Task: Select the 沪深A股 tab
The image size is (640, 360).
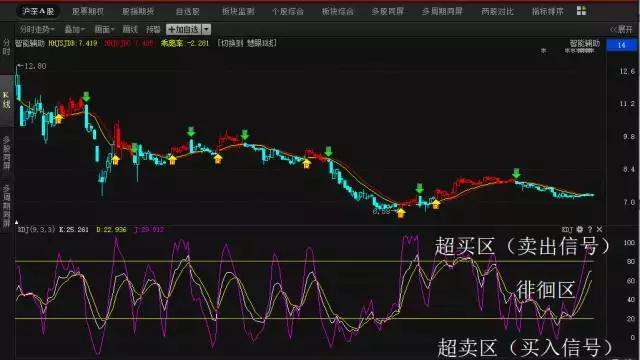Action: click(x=38, y=11)
